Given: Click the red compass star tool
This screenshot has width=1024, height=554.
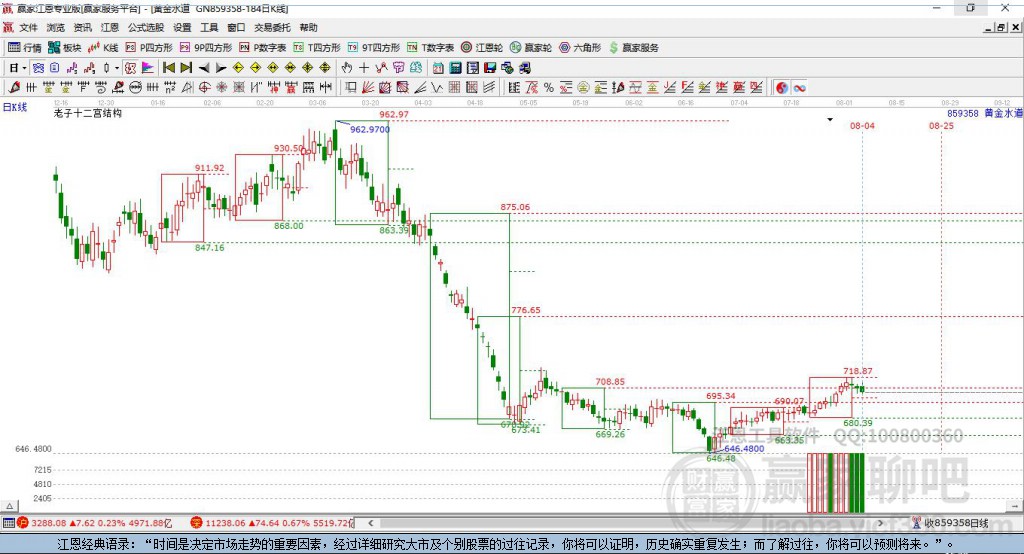Looking at the screenshot, I should [x=221, y=88].
